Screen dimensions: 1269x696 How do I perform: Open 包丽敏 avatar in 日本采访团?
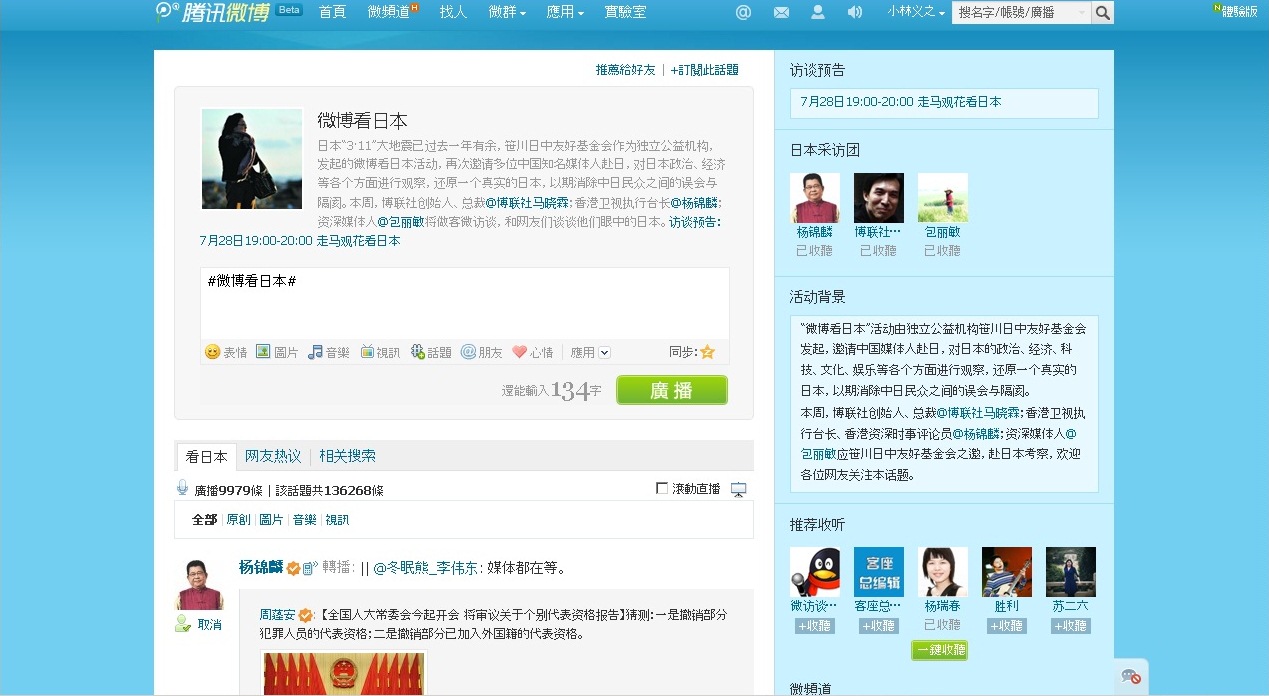click(943, 198)
